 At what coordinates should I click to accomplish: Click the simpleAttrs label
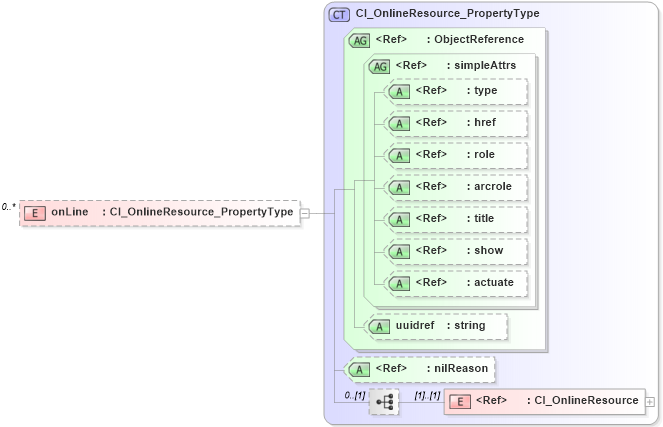click(x=485, y=66)
